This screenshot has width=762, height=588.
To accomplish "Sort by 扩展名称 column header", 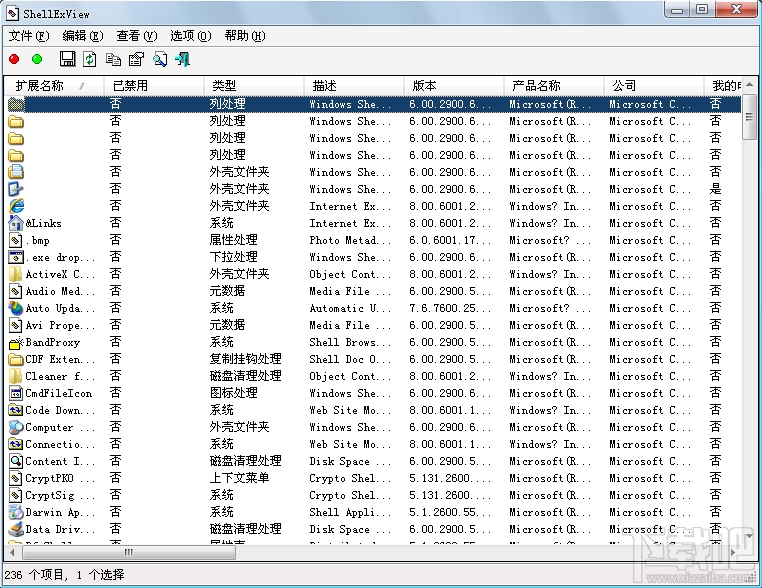I will (54, 86).
